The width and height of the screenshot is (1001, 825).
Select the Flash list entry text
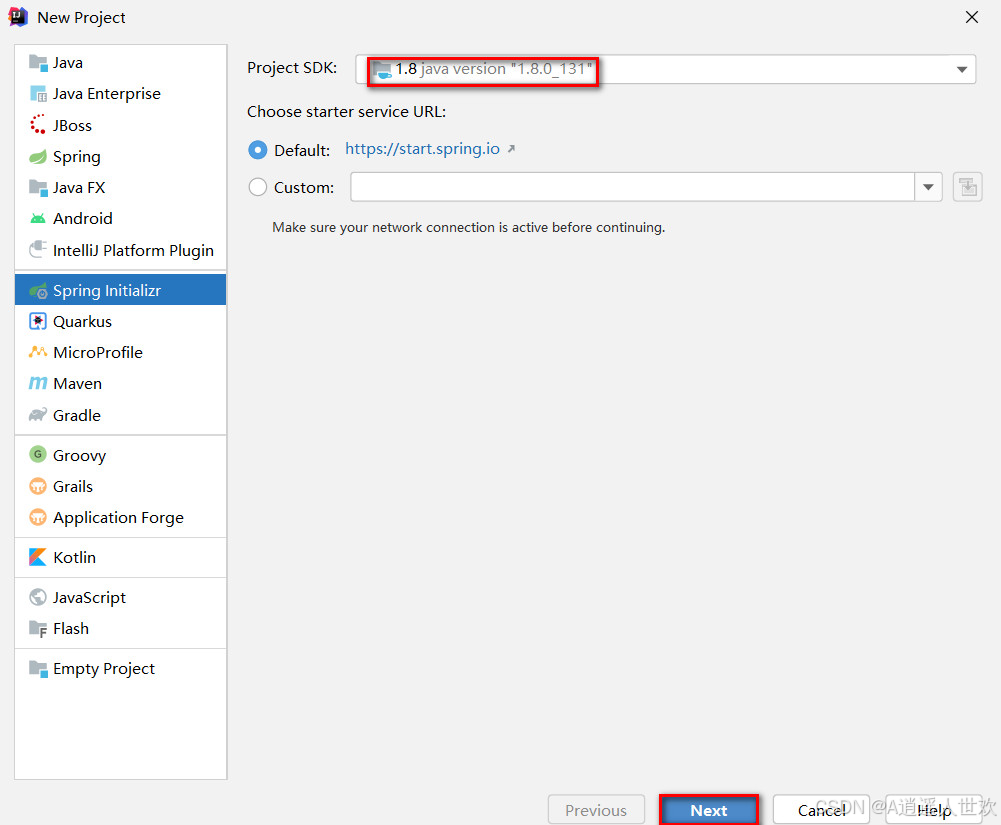[x=71, y=629]
